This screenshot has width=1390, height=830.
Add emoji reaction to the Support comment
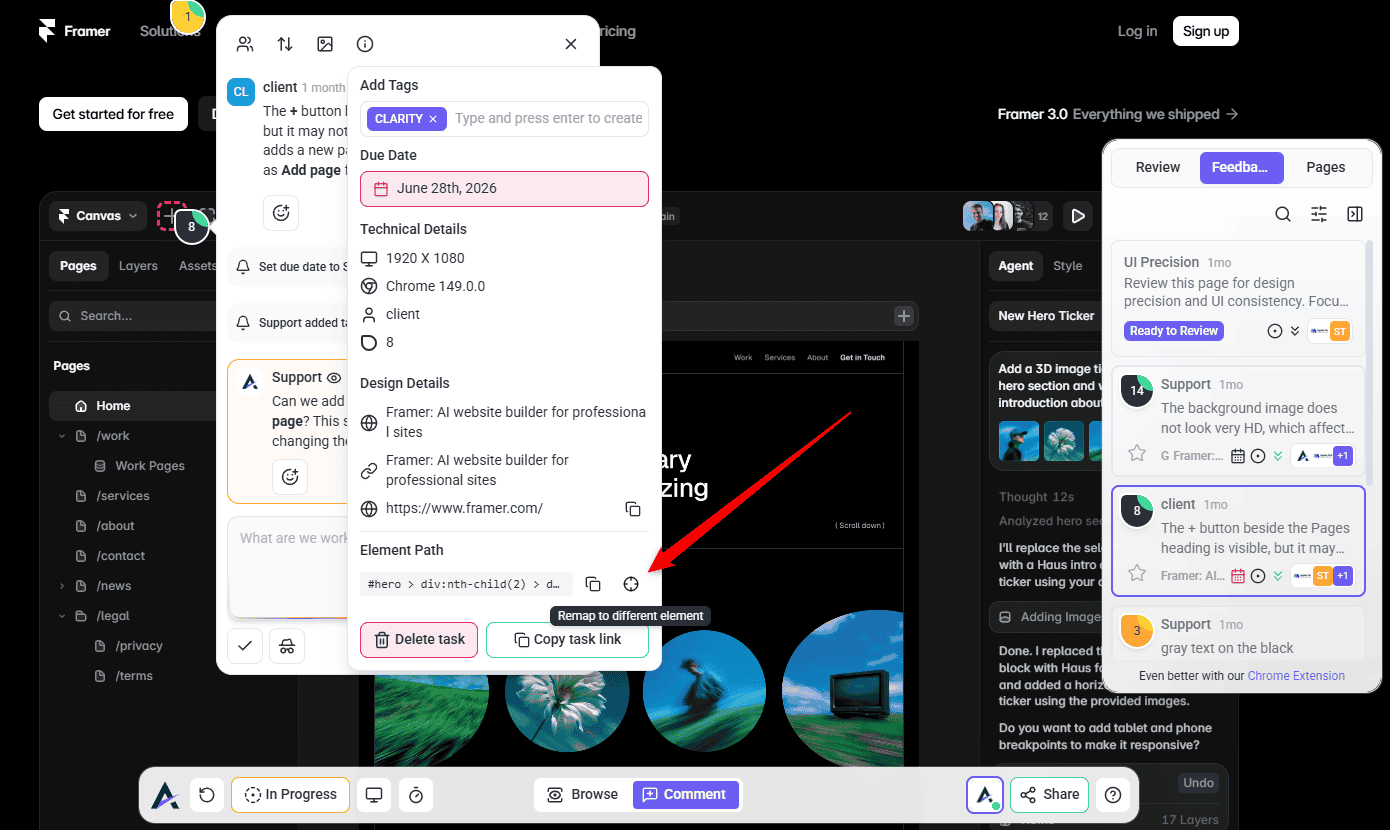click(x=290, y=477)
